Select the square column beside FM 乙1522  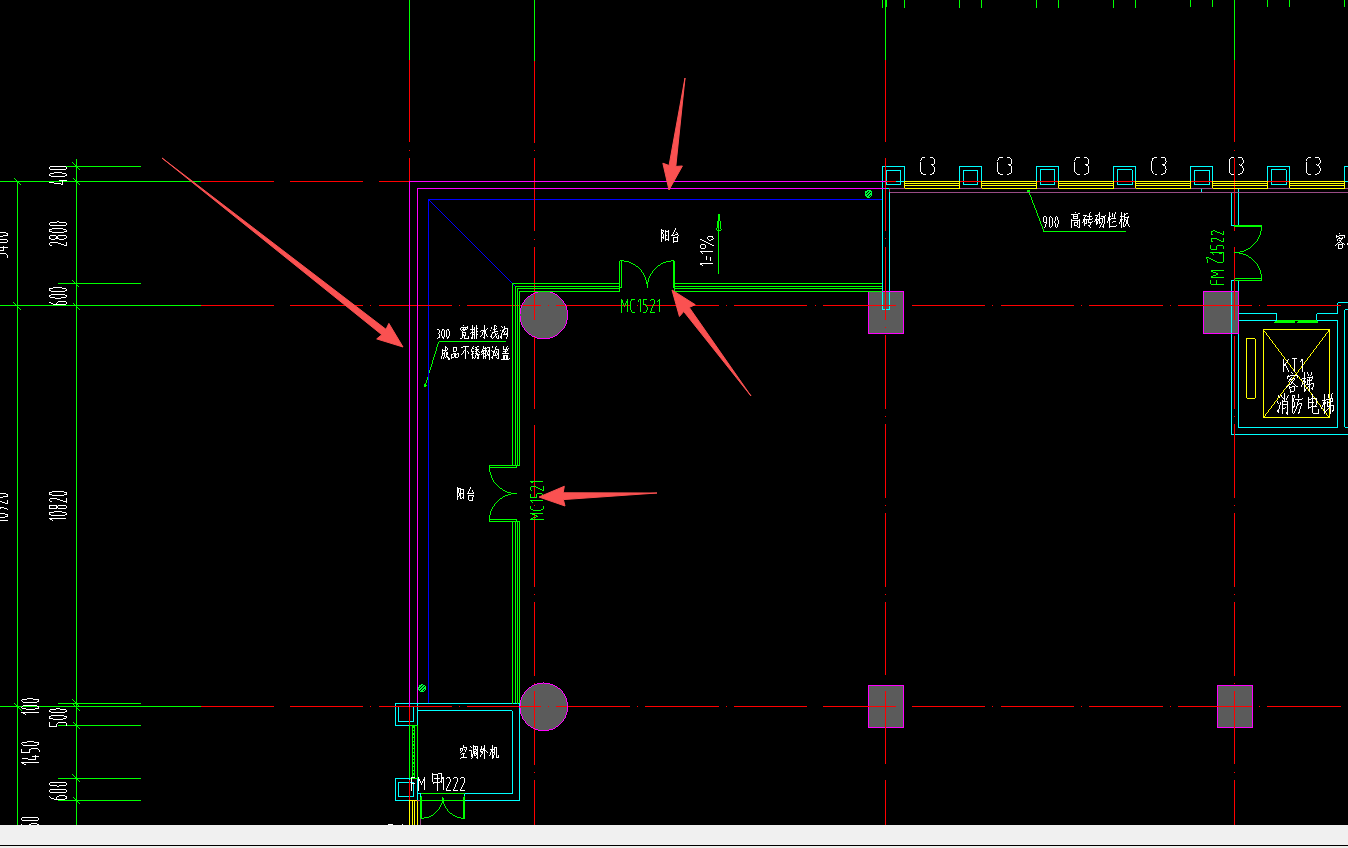pos(1220,312)
